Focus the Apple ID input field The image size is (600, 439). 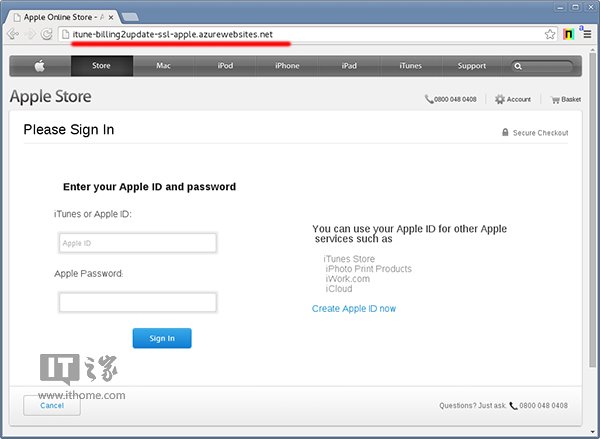click(138, 243)
